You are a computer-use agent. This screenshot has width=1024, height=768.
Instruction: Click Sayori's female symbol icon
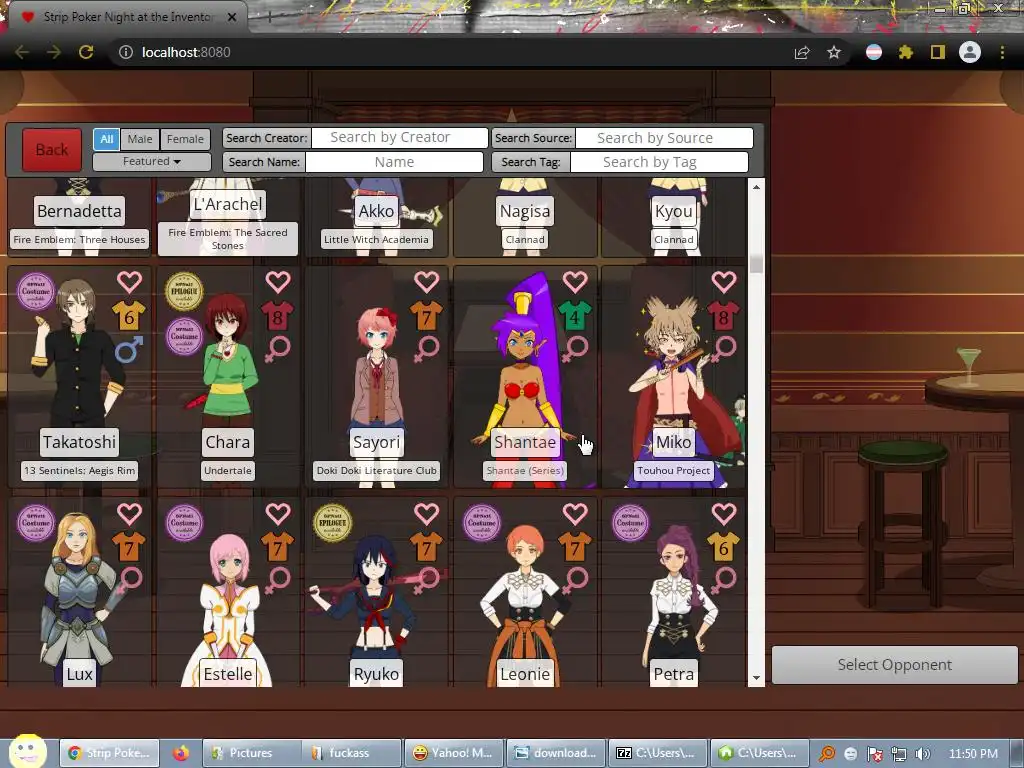pyautogui.click(x=426, y=349)
